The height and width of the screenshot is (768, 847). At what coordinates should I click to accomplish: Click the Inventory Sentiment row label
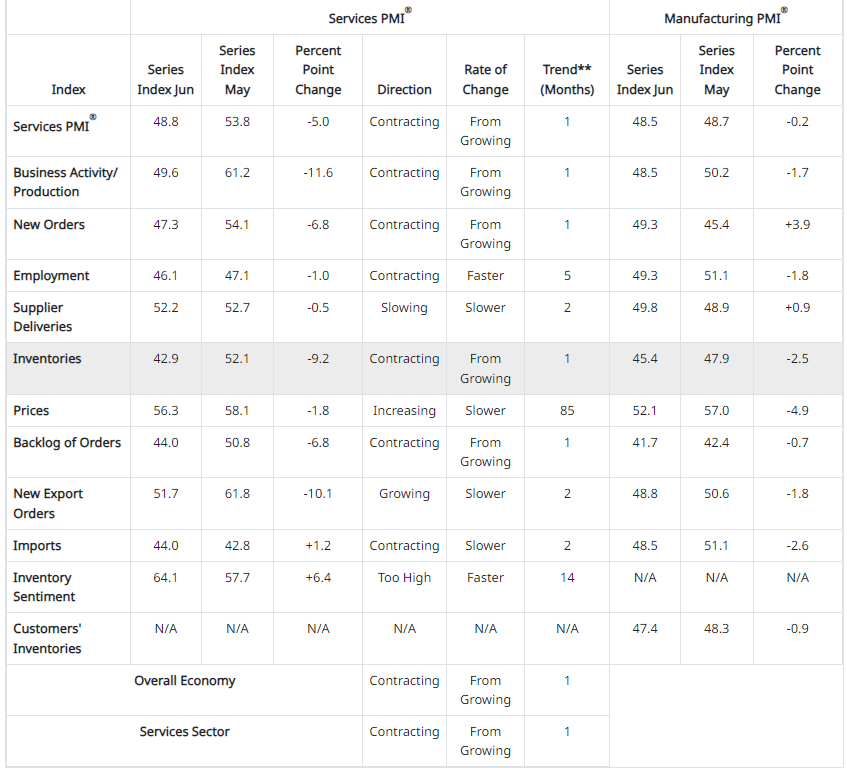[44, 587]
